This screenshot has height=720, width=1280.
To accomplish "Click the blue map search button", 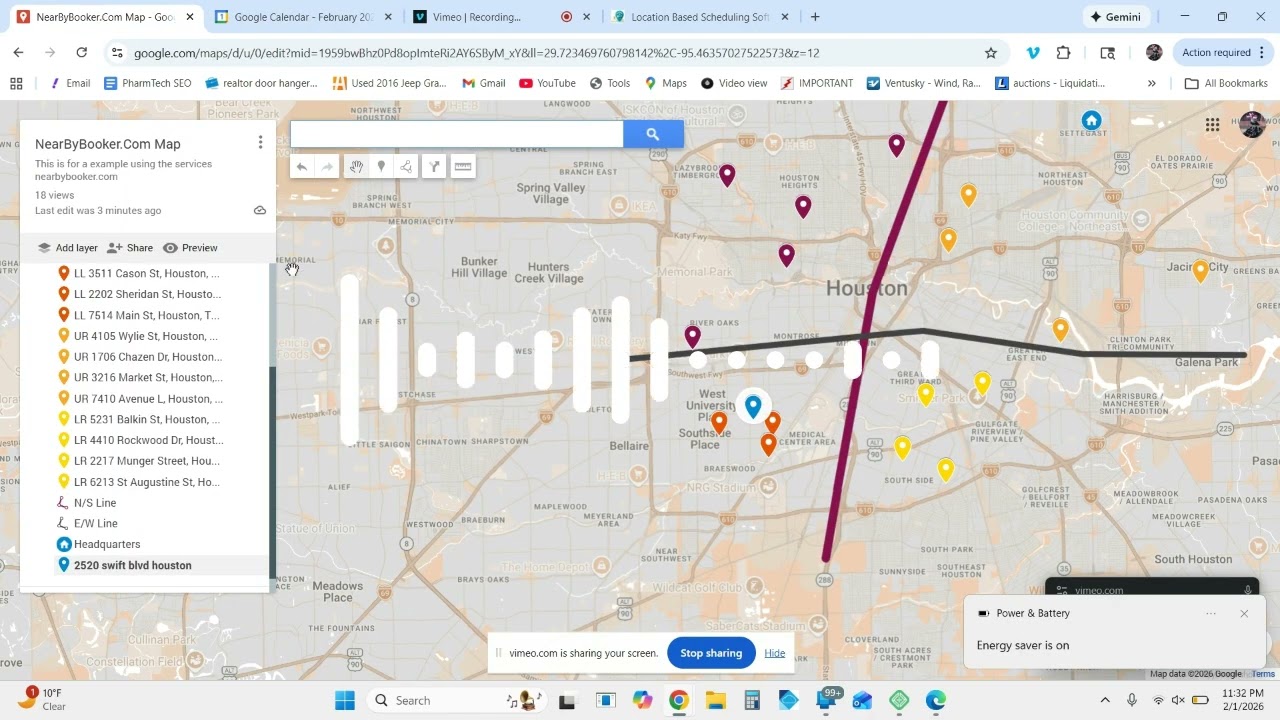I will click(x=653, y=134).
